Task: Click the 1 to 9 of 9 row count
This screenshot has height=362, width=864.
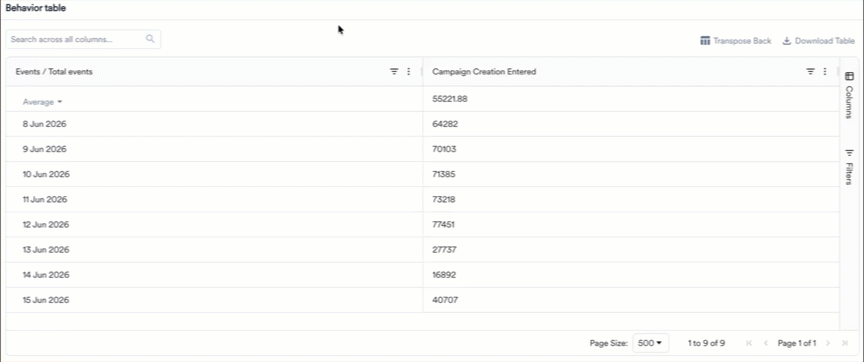Action: (x=706, y=343)
